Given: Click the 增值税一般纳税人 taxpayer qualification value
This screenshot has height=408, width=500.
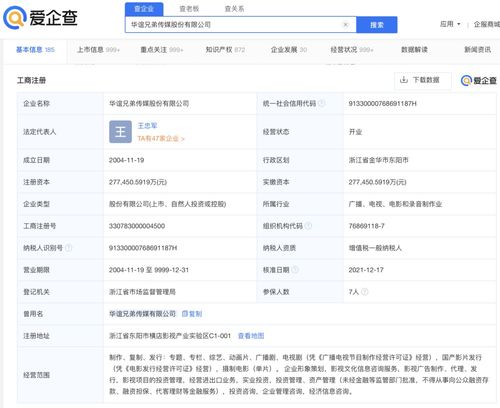Looking at the screenshot, I should 375,248.
